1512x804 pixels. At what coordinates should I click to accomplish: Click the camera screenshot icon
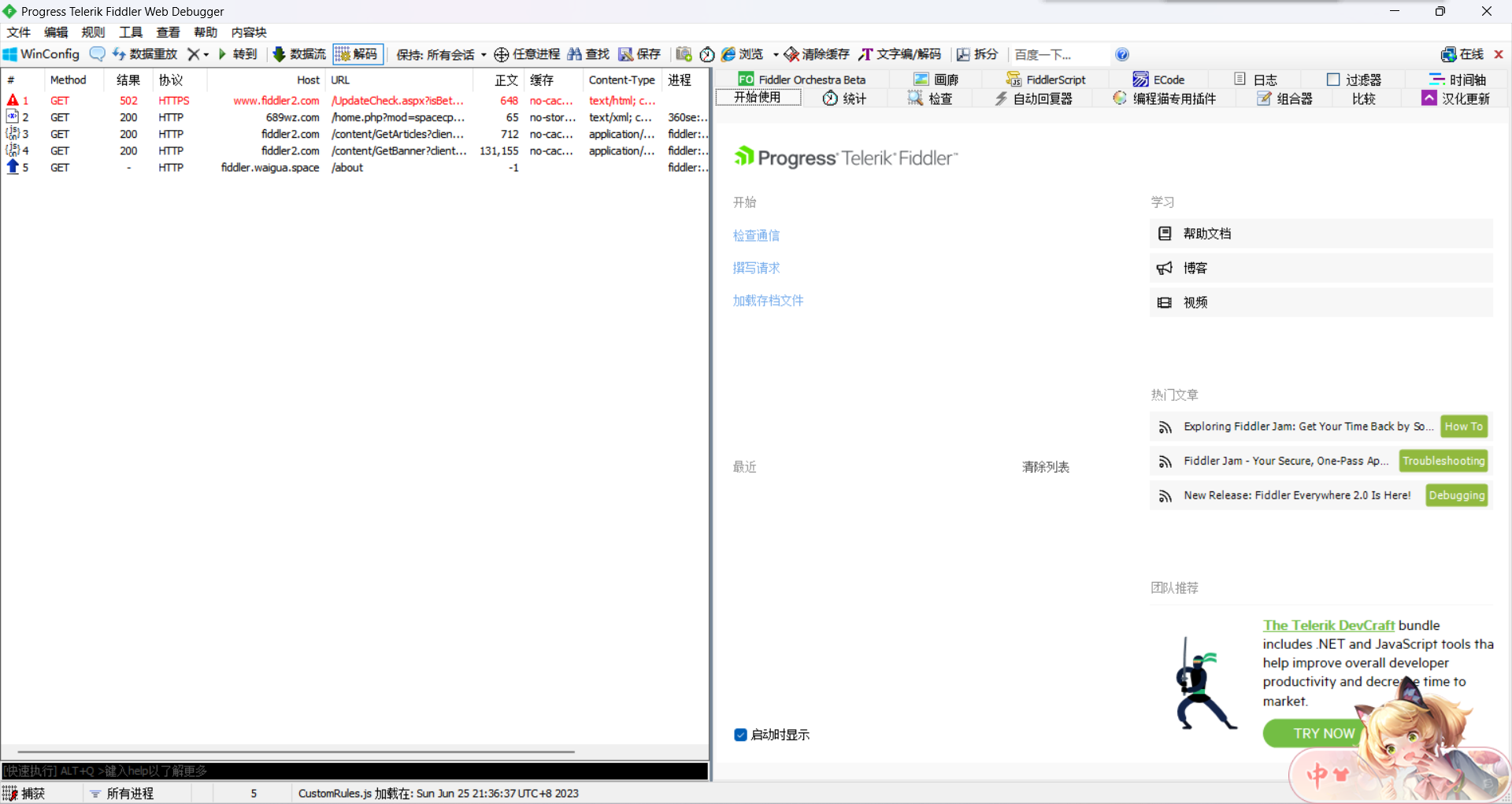pos(684,54)
